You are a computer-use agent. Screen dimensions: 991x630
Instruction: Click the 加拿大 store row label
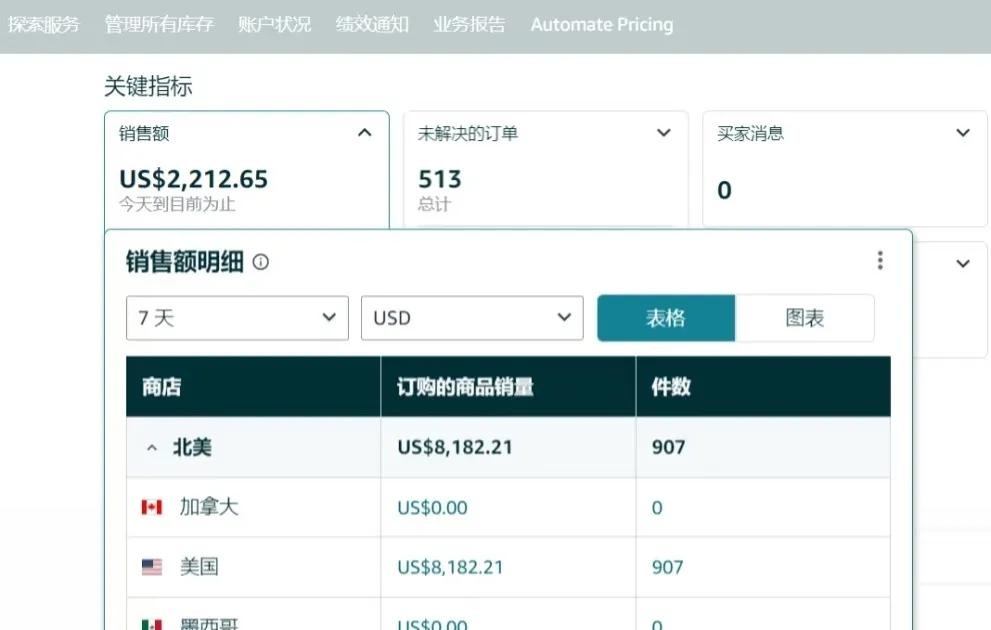209,507
